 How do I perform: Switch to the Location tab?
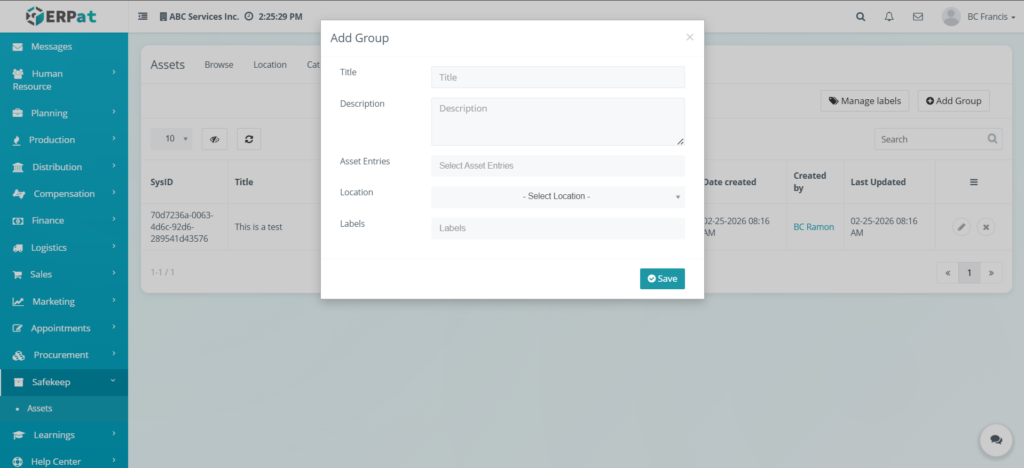tap(270, 65)
